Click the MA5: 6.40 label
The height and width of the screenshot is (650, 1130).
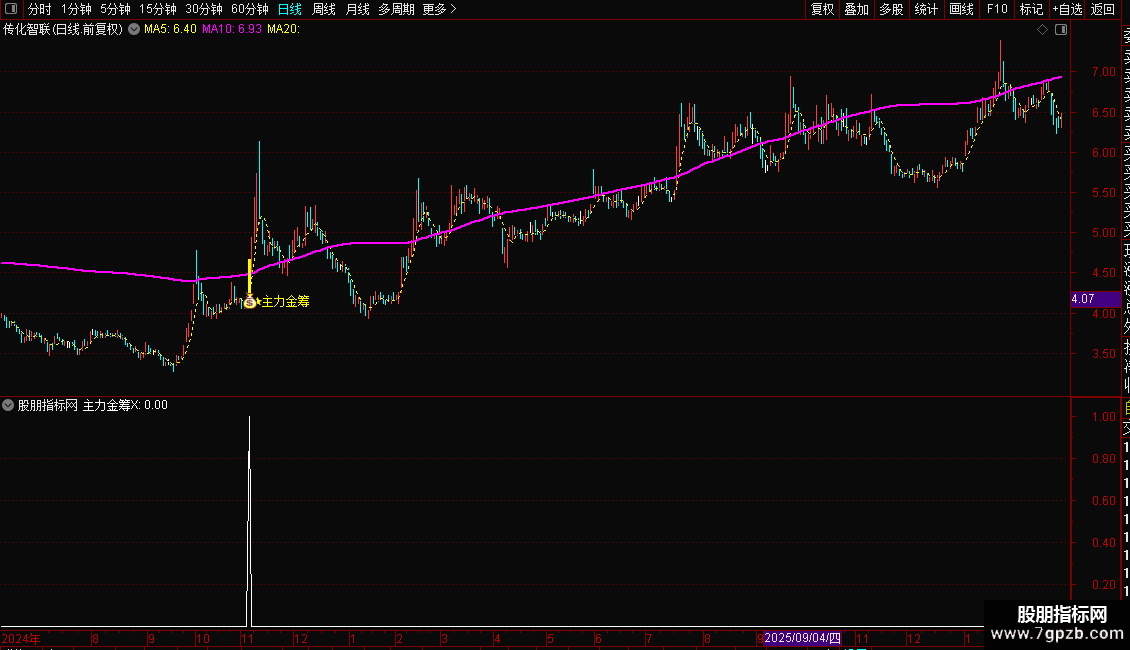coord(170,30)
